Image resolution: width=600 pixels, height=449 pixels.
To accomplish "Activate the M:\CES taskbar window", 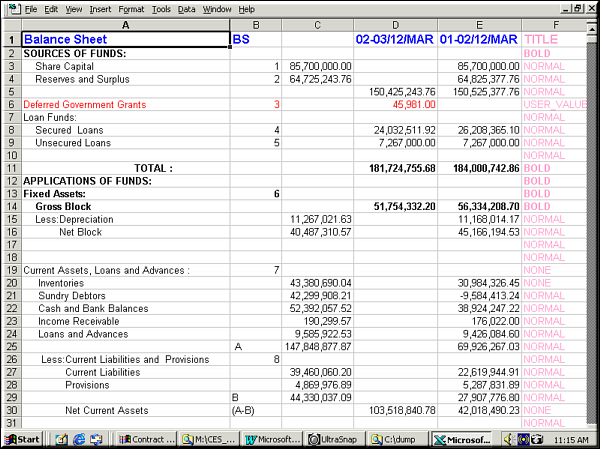I will coord(209,439).
